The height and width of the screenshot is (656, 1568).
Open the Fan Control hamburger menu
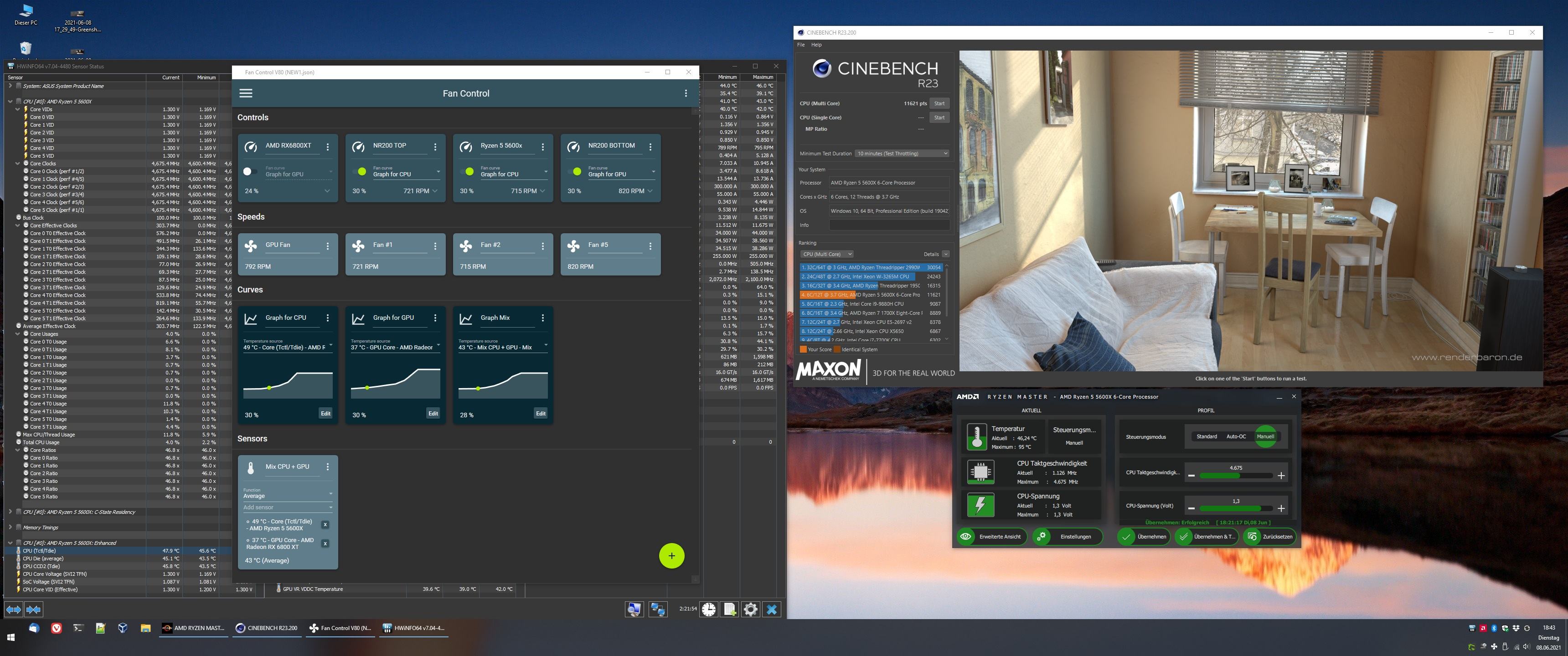(x=246, y=93)
